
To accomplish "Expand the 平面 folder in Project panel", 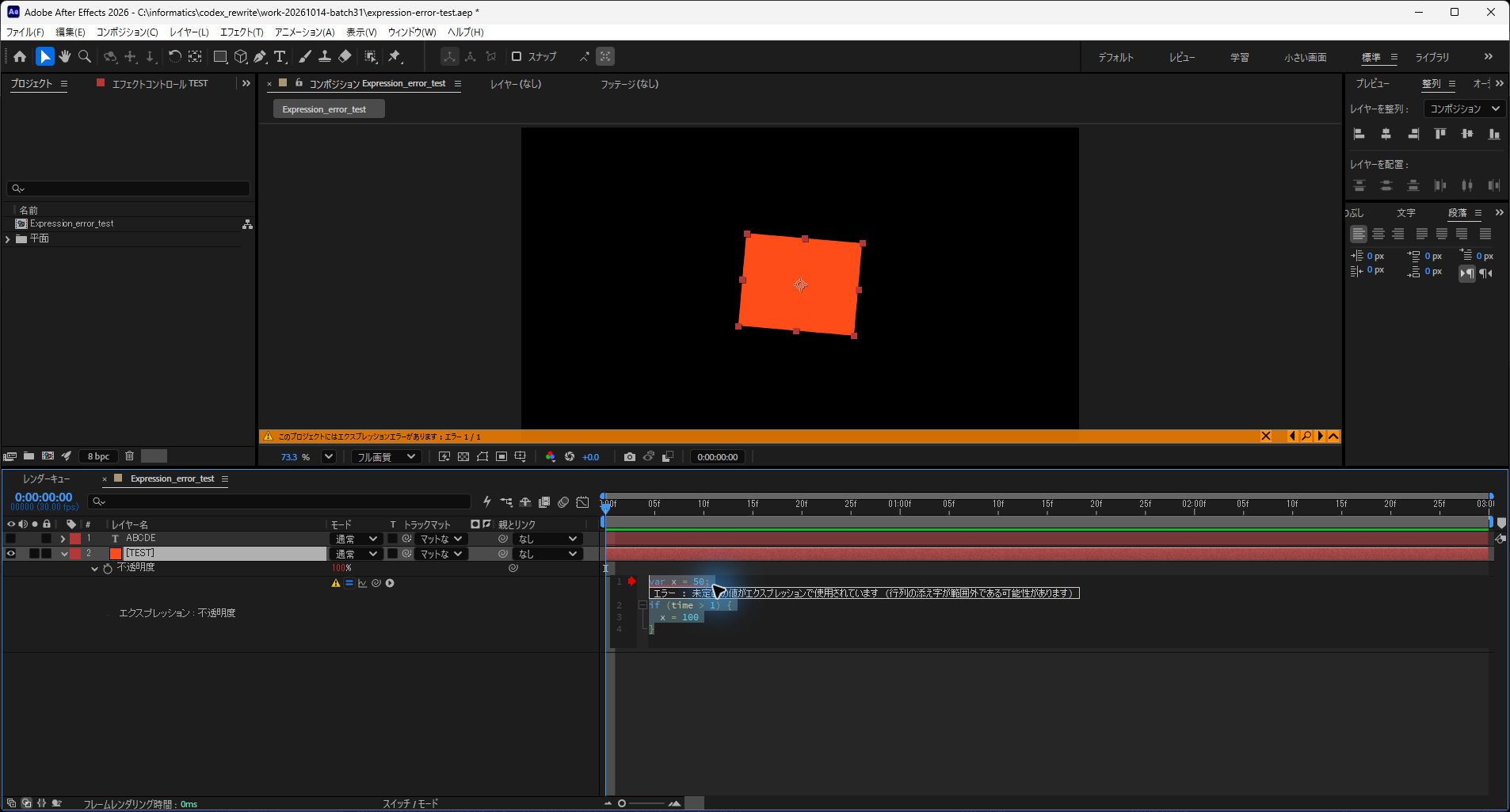I will (x=8, y=238).
